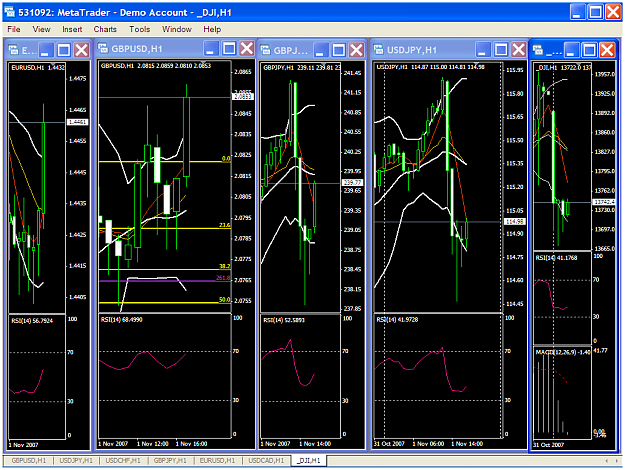The image size is (625, 470).
Task: Close the GBPUSD,H1 chart window
Action: [x=247, y=49]
